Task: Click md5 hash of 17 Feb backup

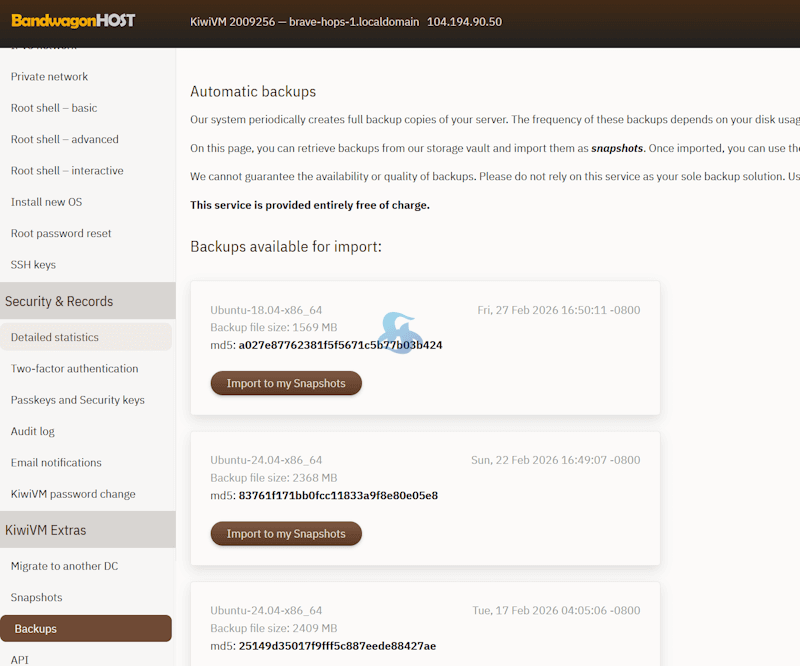Action: tap(337, 646)
